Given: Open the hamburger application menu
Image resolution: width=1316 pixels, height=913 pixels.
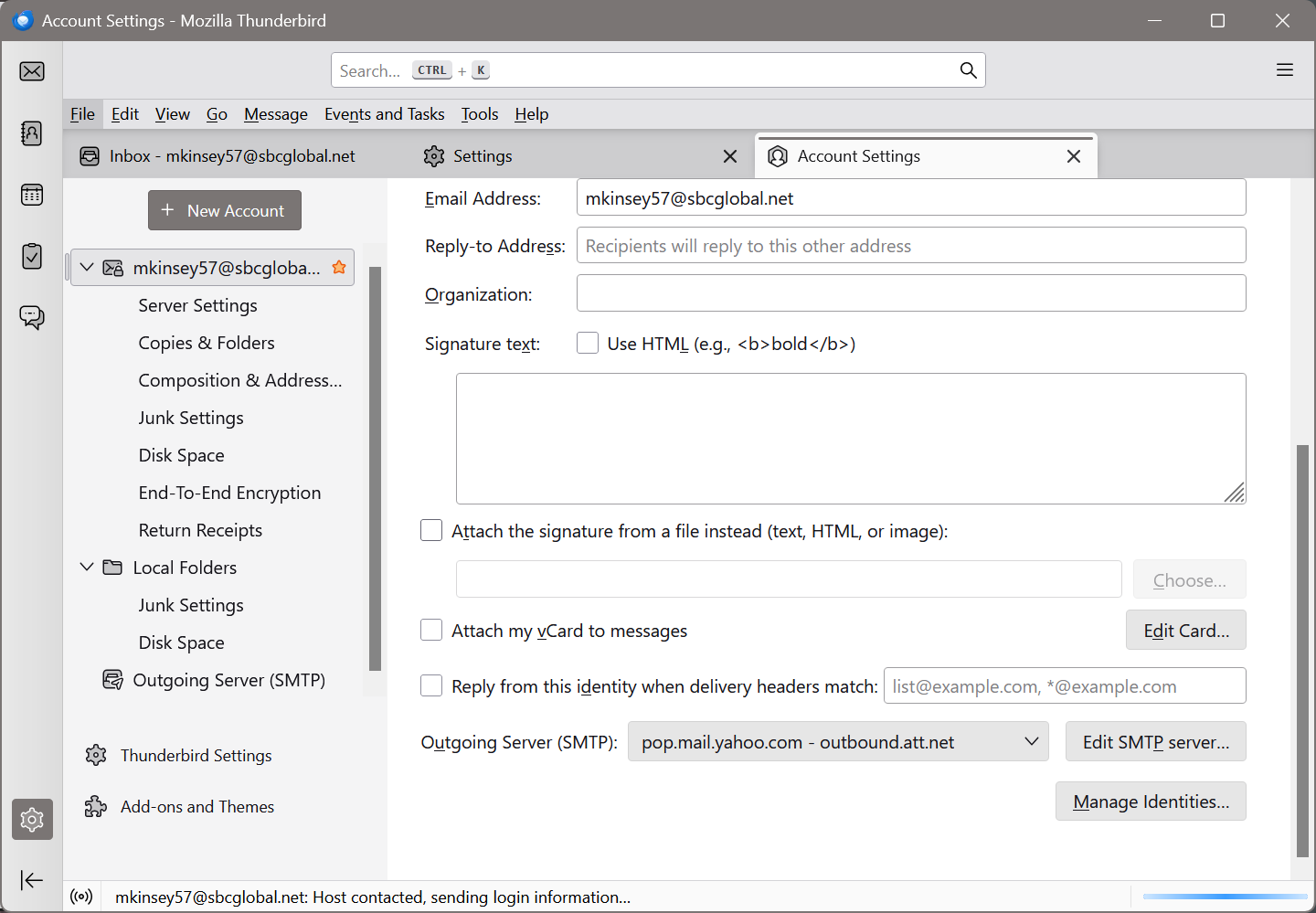Looking at the screenshot, I should [x=1284, y=70].
